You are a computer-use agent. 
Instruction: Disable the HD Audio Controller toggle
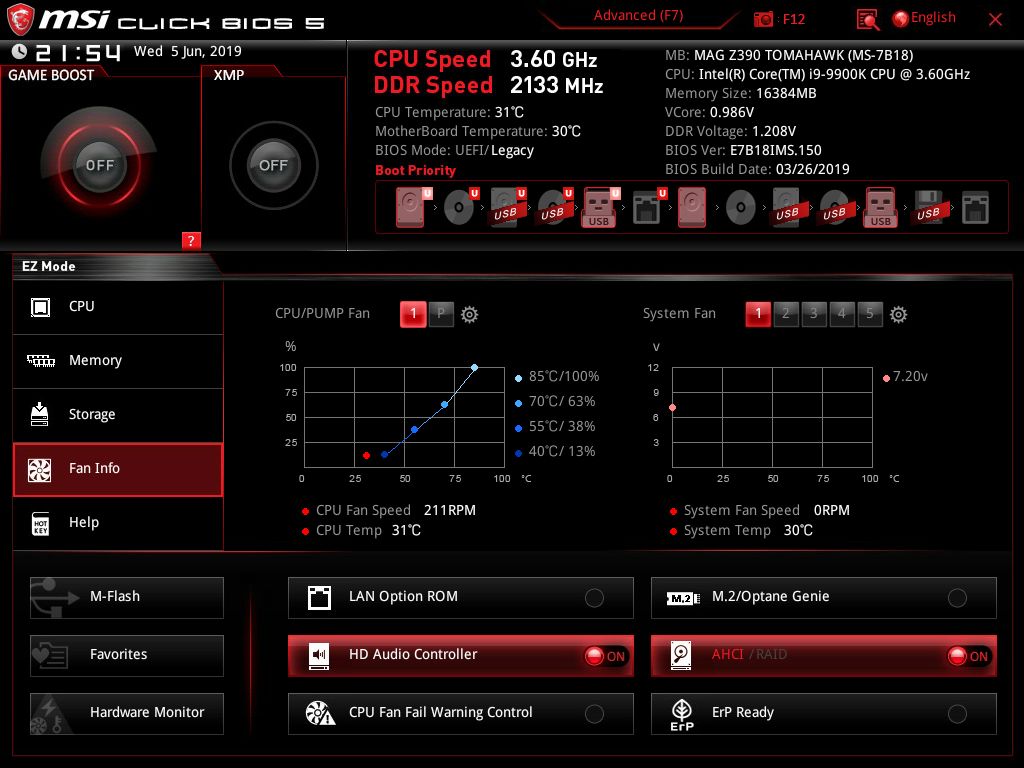click(605, 656)
